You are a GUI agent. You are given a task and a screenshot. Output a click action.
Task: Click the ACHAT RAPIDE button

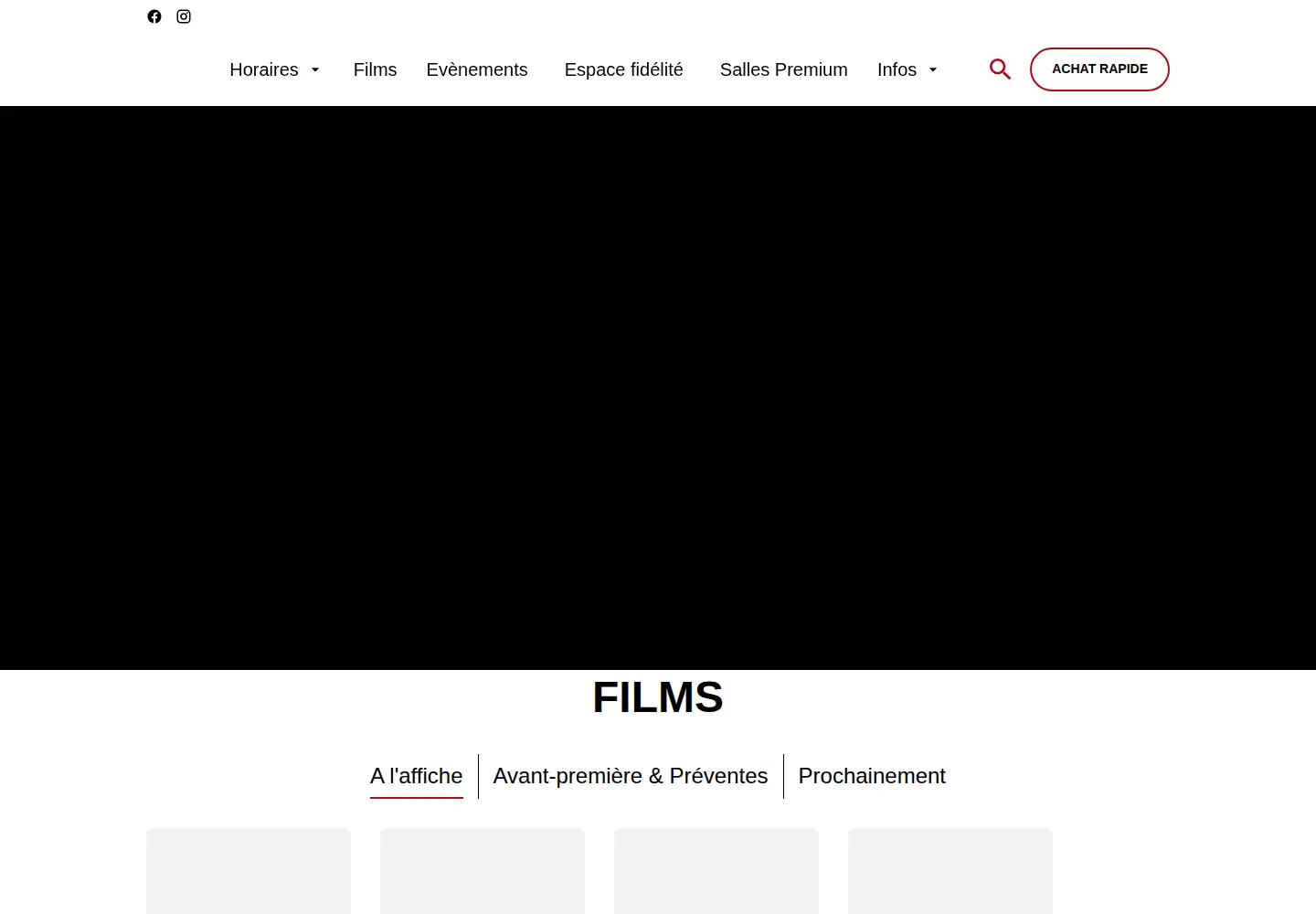[x=1099, y=69]
